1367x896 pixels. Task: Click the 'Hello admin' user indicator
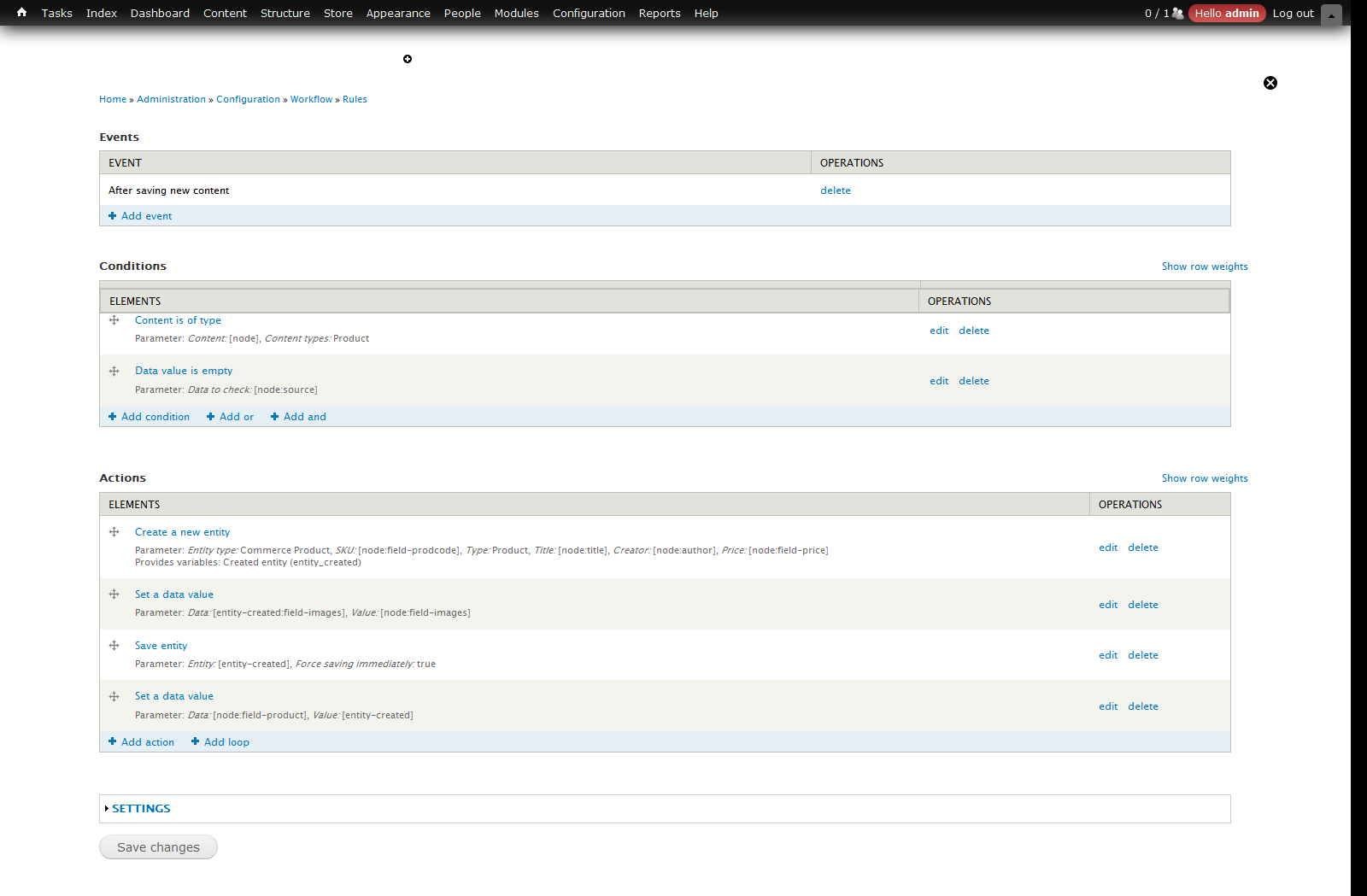(1227, 14)
